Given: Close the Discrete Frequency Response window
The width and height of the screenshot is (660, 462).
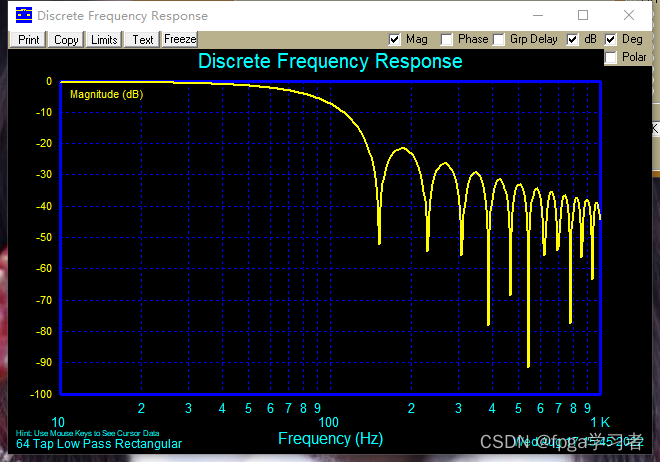Looking at the screenshot, I should pyautogui.click(x=629, y=16).
